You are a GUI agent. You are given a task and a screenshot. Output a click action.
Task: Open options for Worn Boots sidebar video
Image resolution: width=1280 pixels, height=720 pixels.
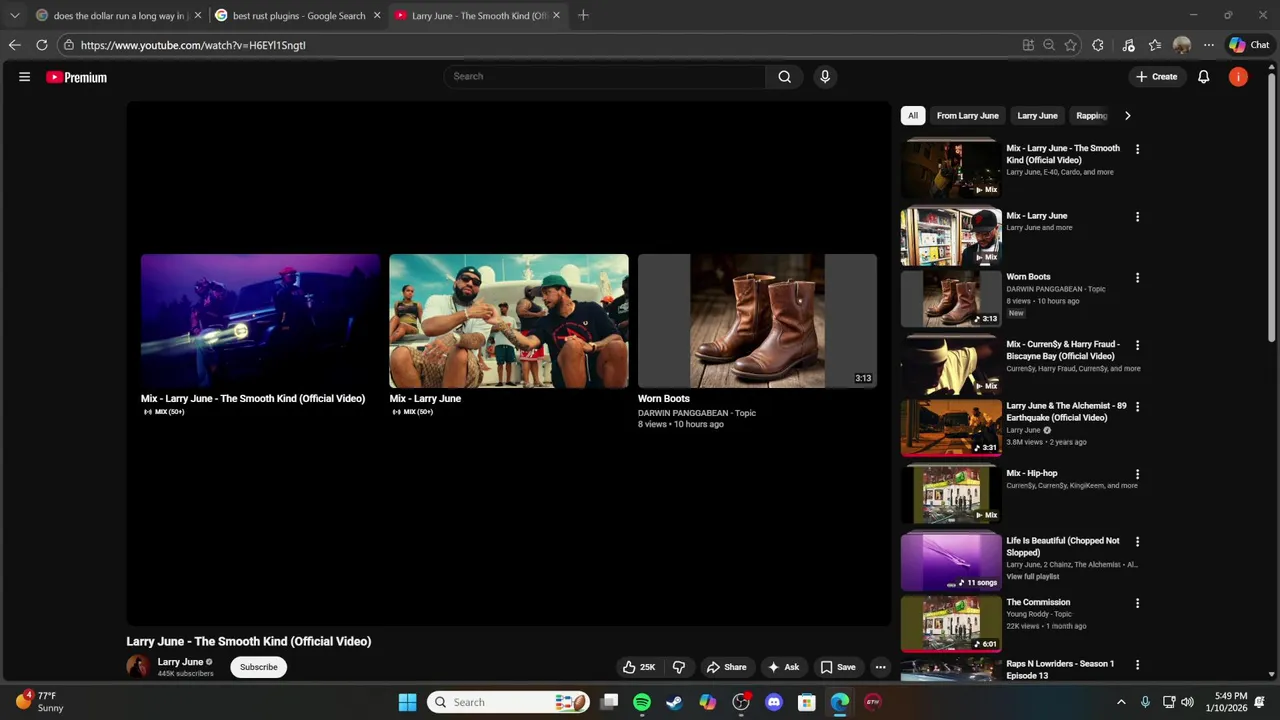pos(1137,278)
